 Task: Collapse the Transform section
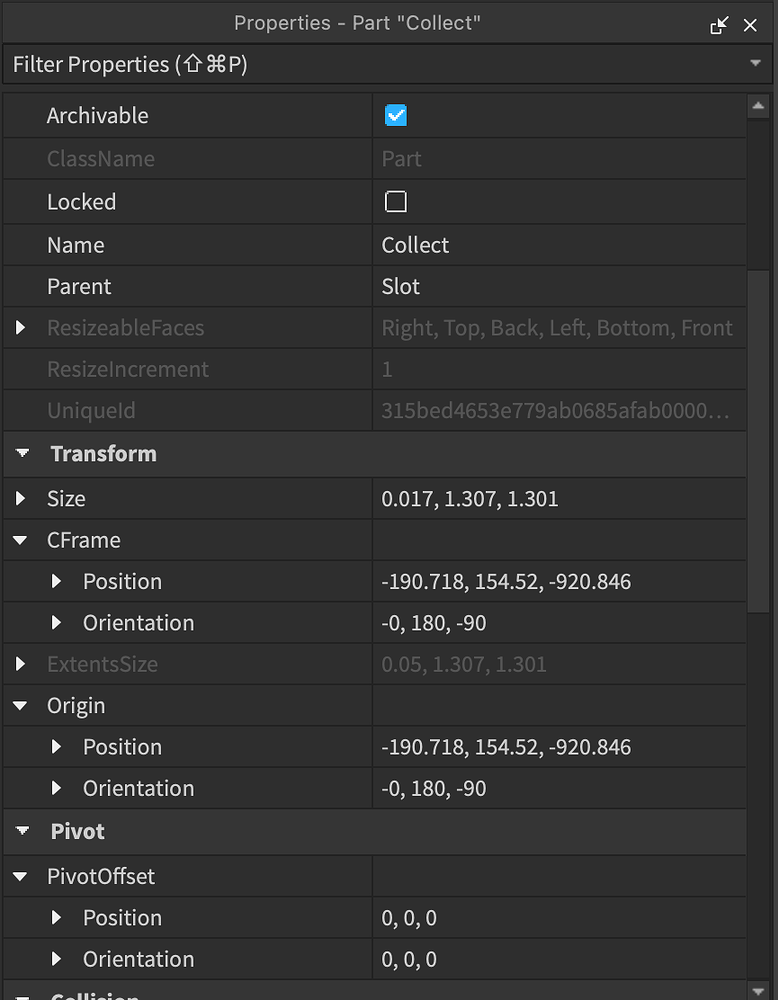click(22, 454)
